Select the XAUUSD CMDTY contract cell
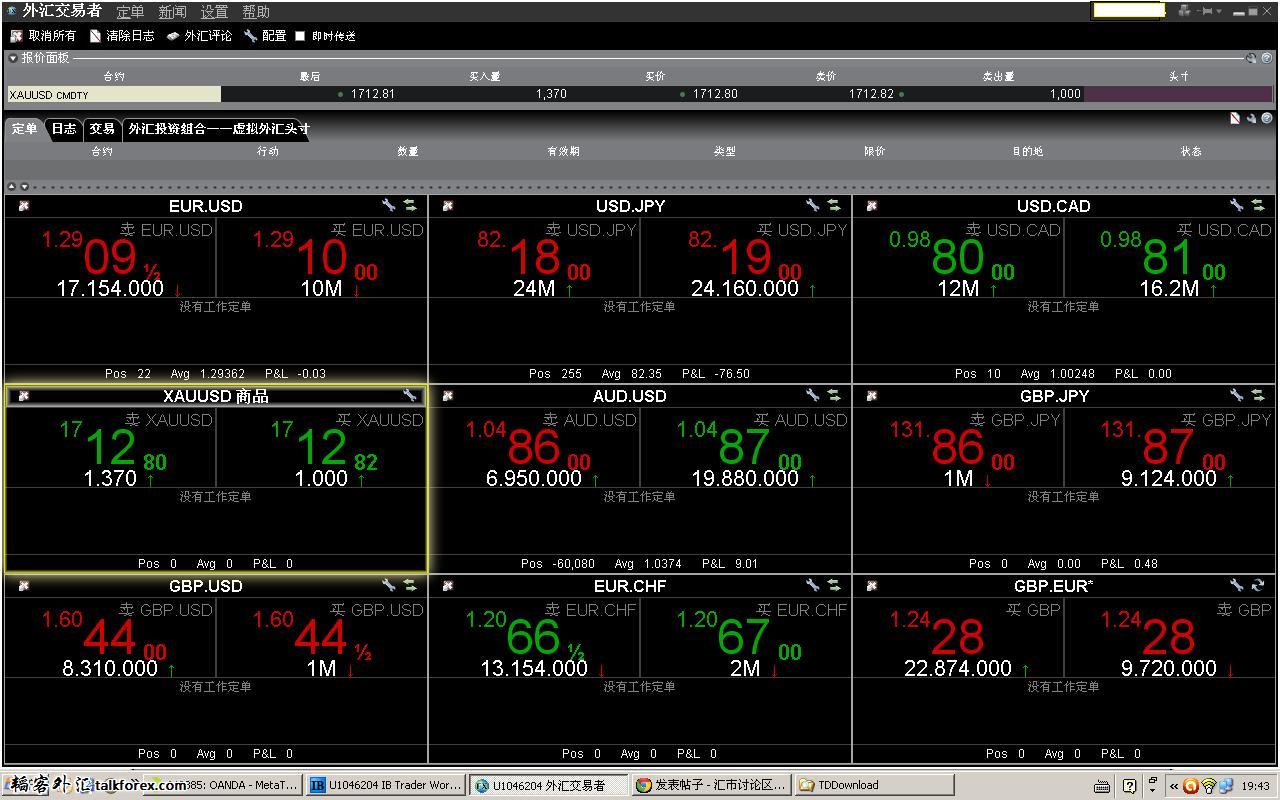 coord(113,94)
